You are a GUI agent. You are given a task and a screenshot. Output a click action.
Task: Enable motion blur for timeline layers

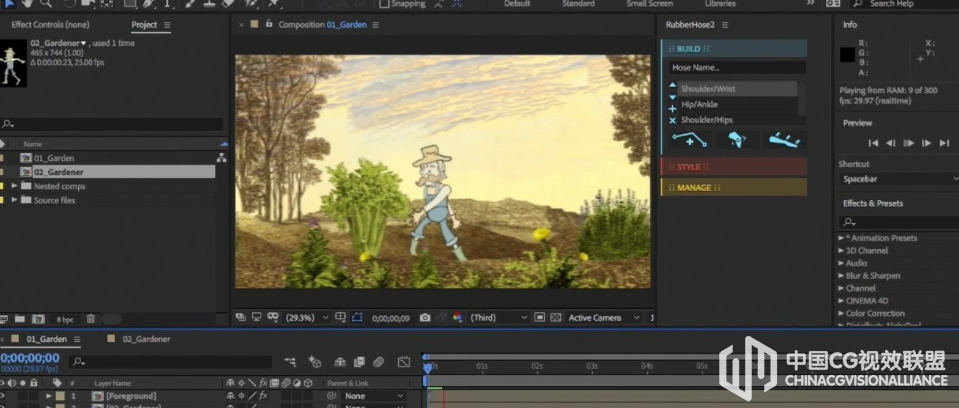click(379, 362)
